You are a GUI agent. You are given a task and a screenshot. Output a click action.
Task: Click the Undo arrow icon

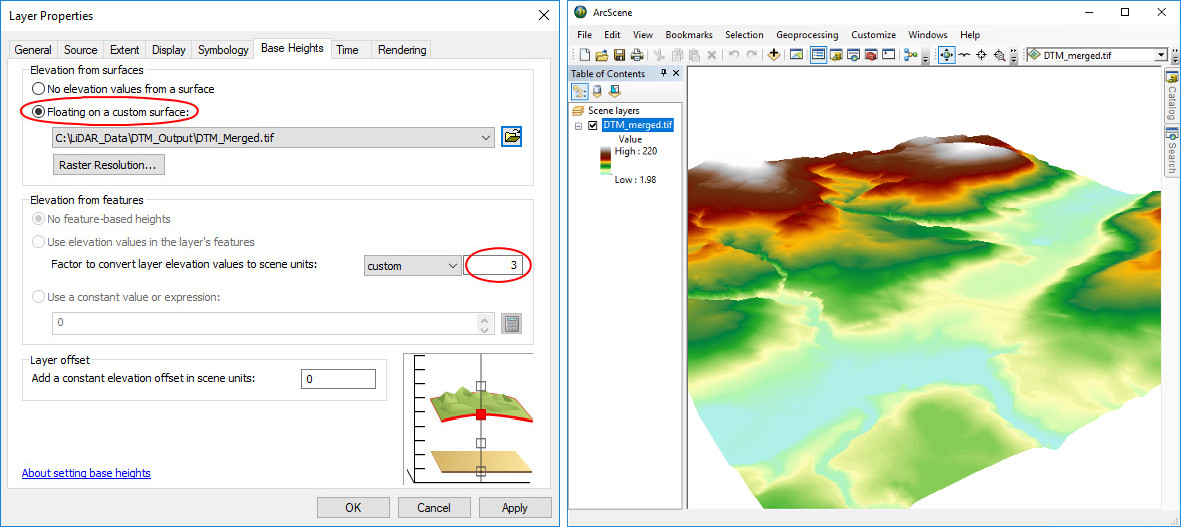[x=734, y=54]
